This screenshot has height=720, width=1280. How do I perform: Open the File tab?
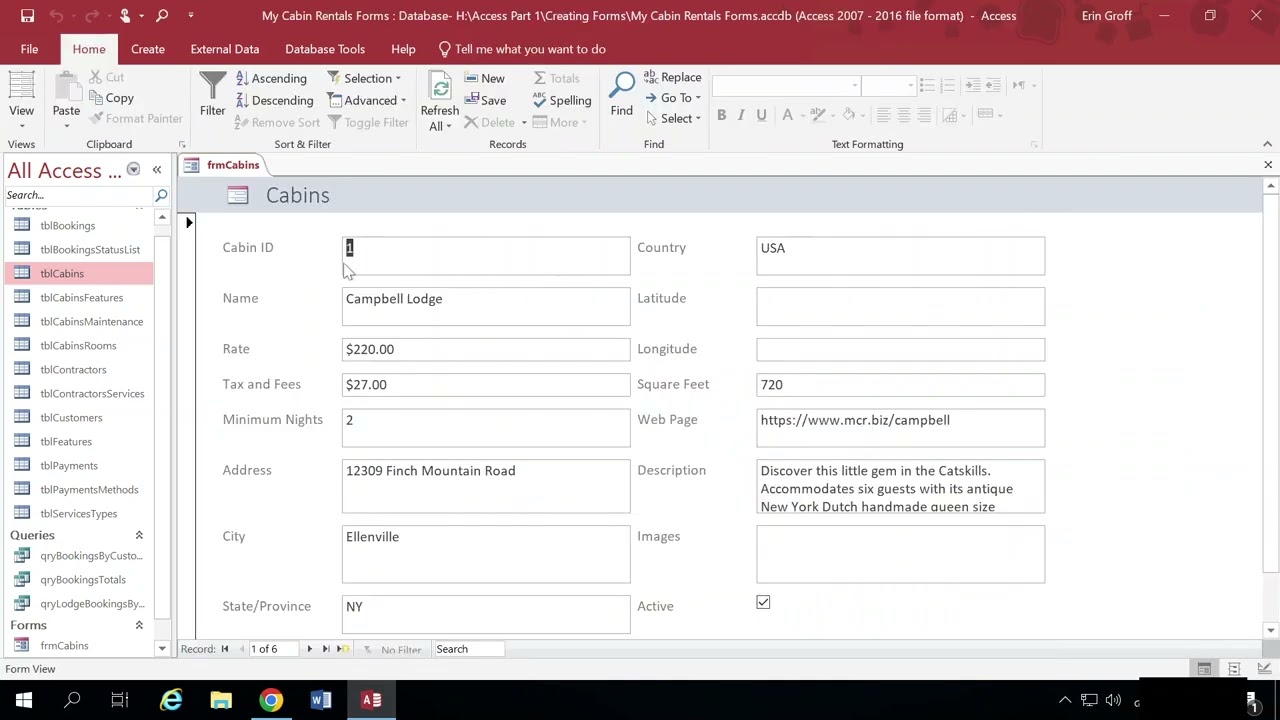pos(29,49)
